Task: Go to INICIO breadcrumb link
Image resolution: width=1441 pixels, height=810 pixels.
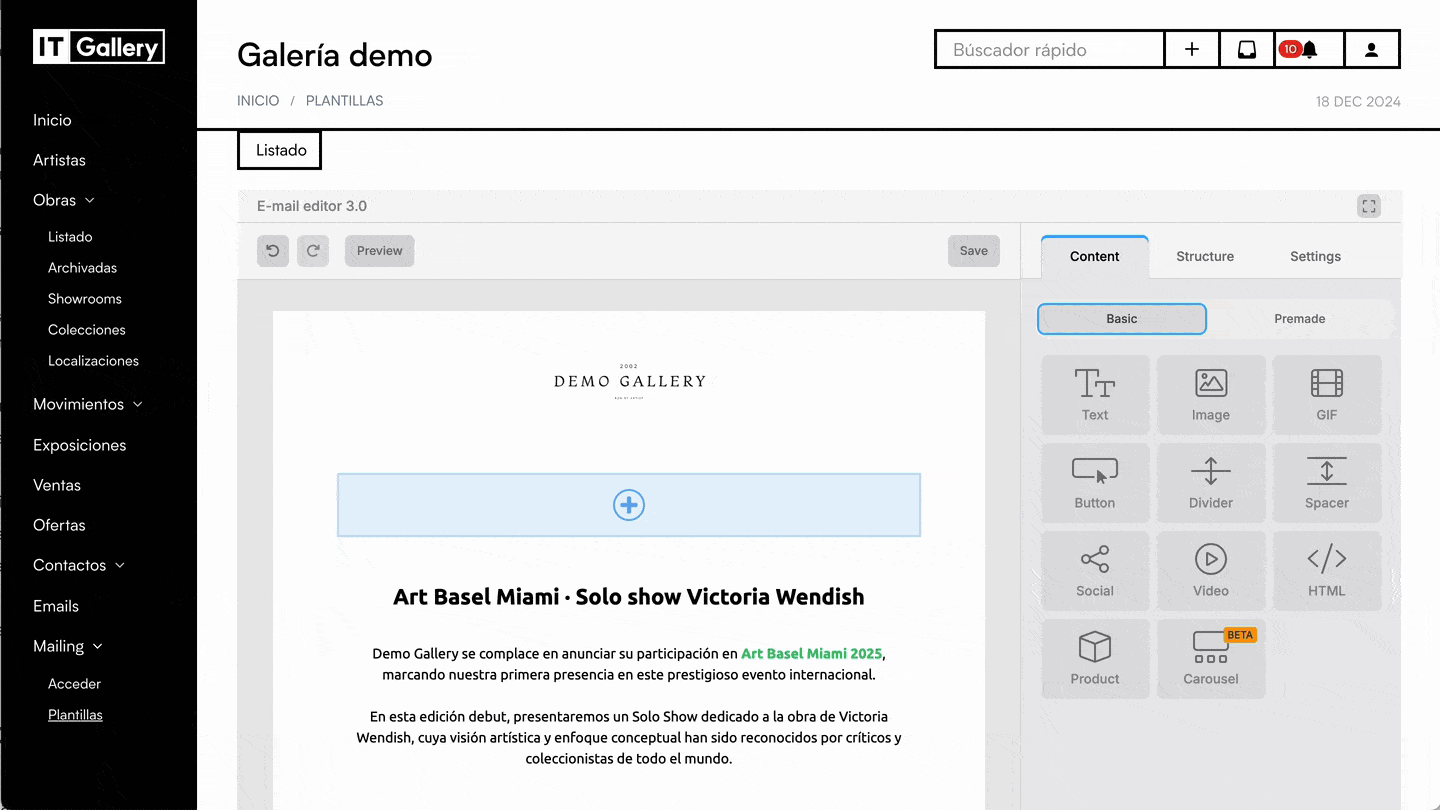Action: 258,101
